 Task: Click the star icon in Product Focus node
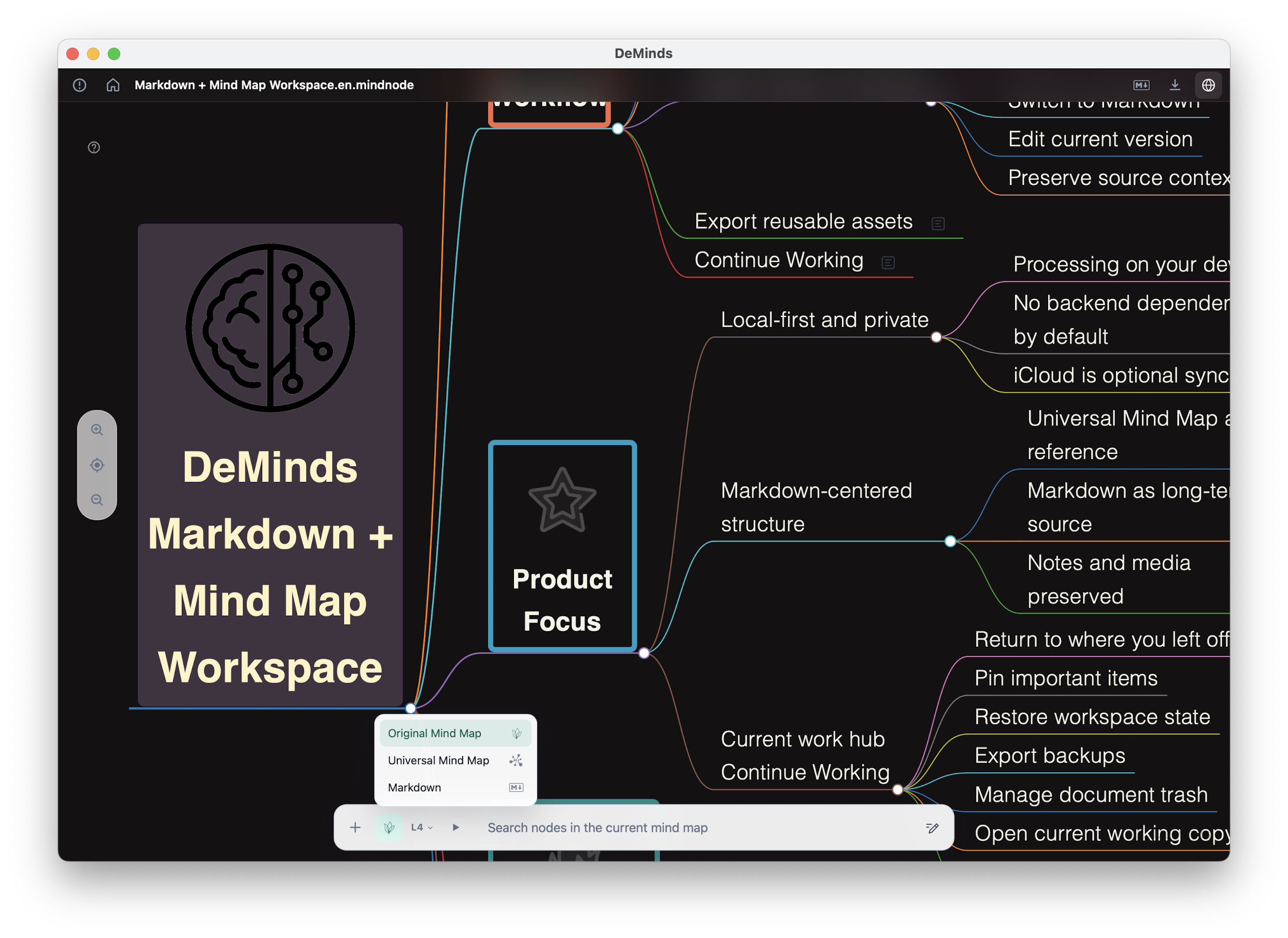pyautogui.click(x=562, y=500)
